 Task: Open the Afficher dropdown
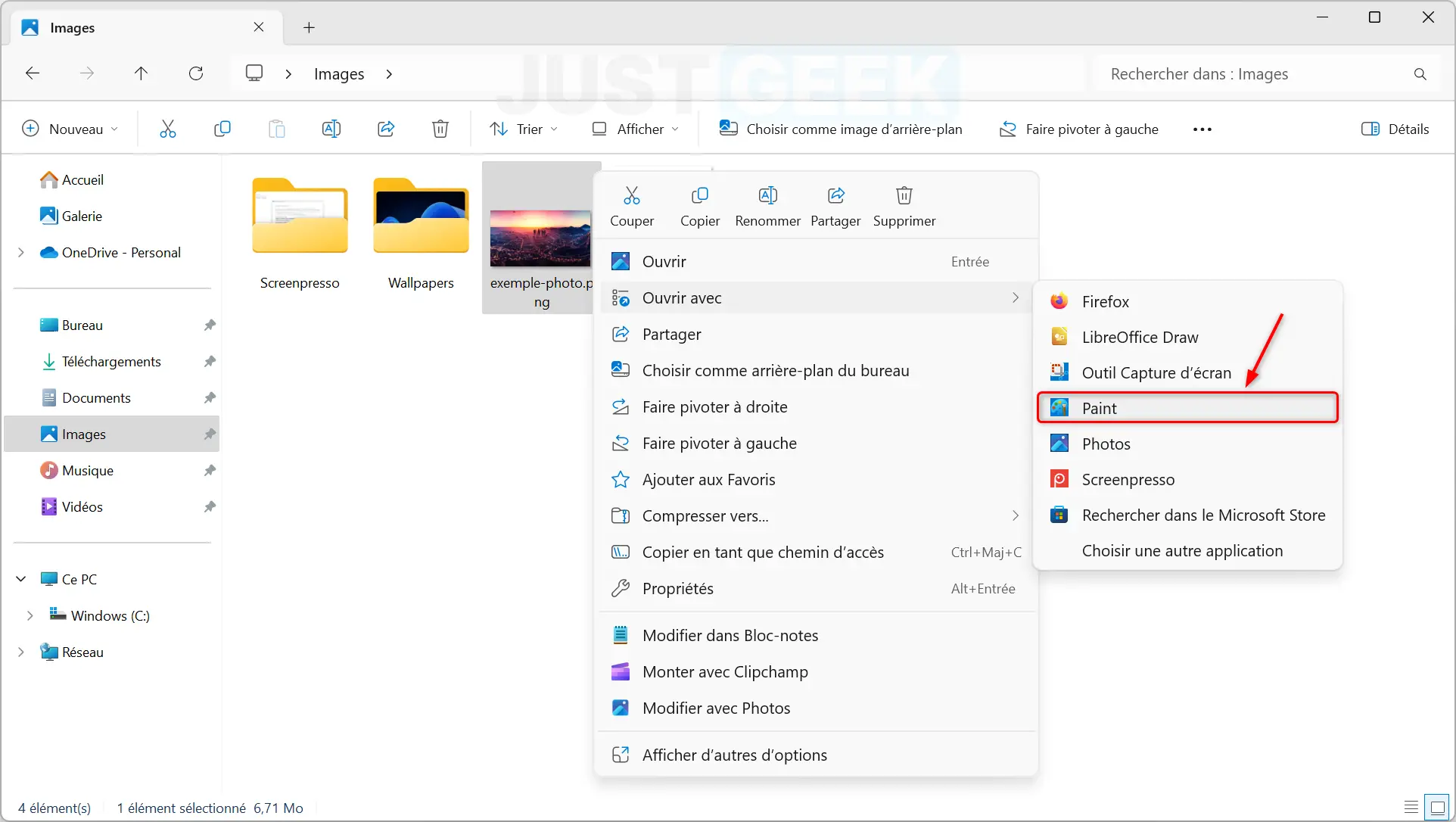point(636,129)
